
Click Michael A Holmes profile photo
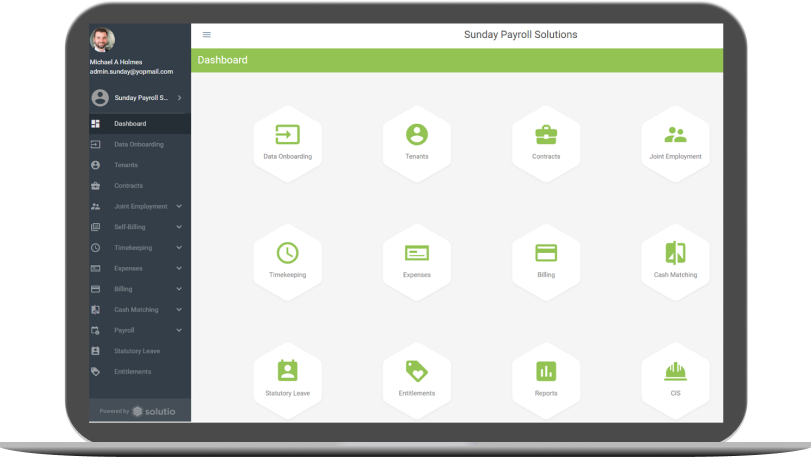(x=102, y=40)
